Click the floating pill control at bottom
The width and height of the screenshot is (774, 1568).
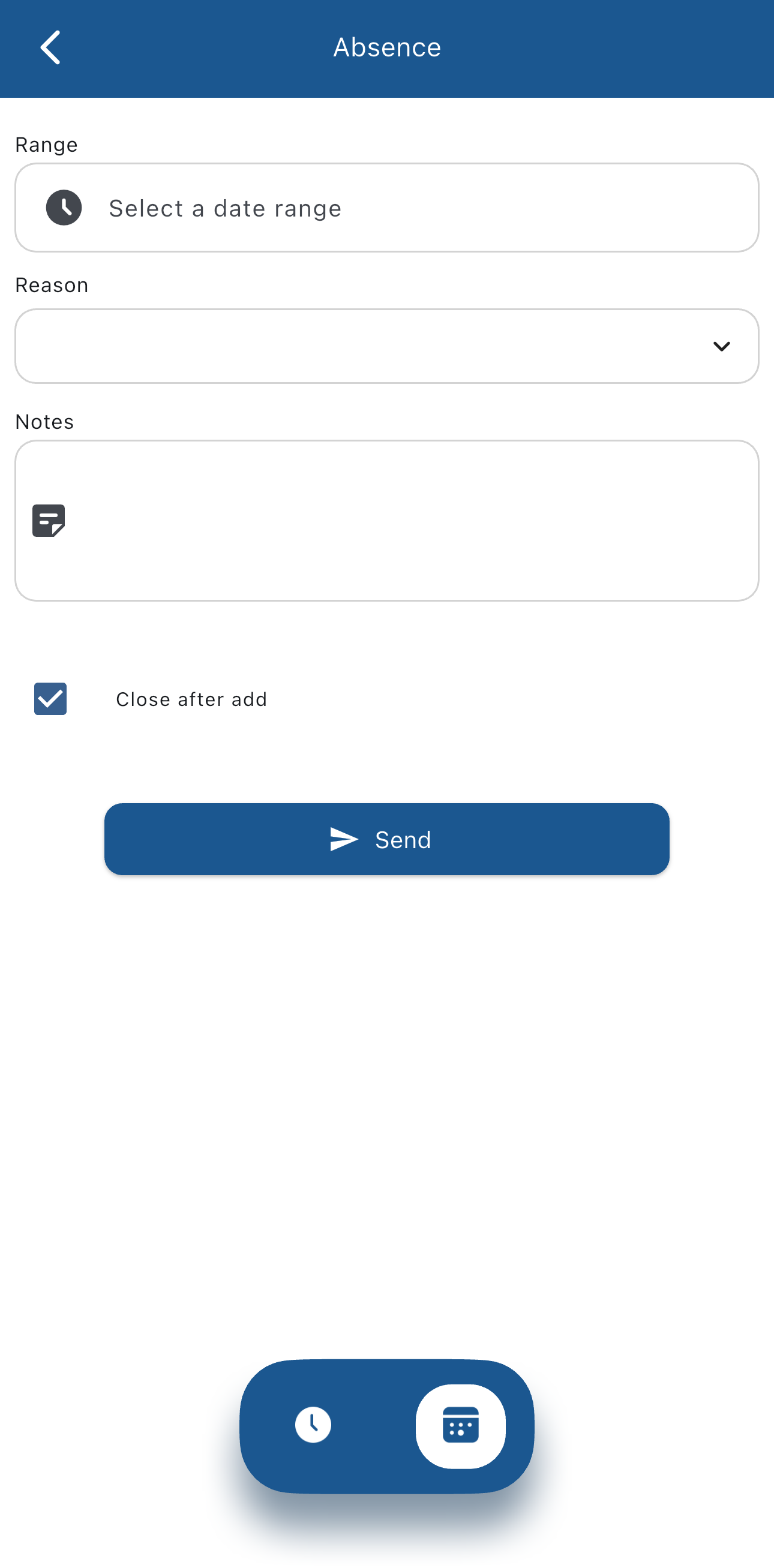(x=386, y=1426)
